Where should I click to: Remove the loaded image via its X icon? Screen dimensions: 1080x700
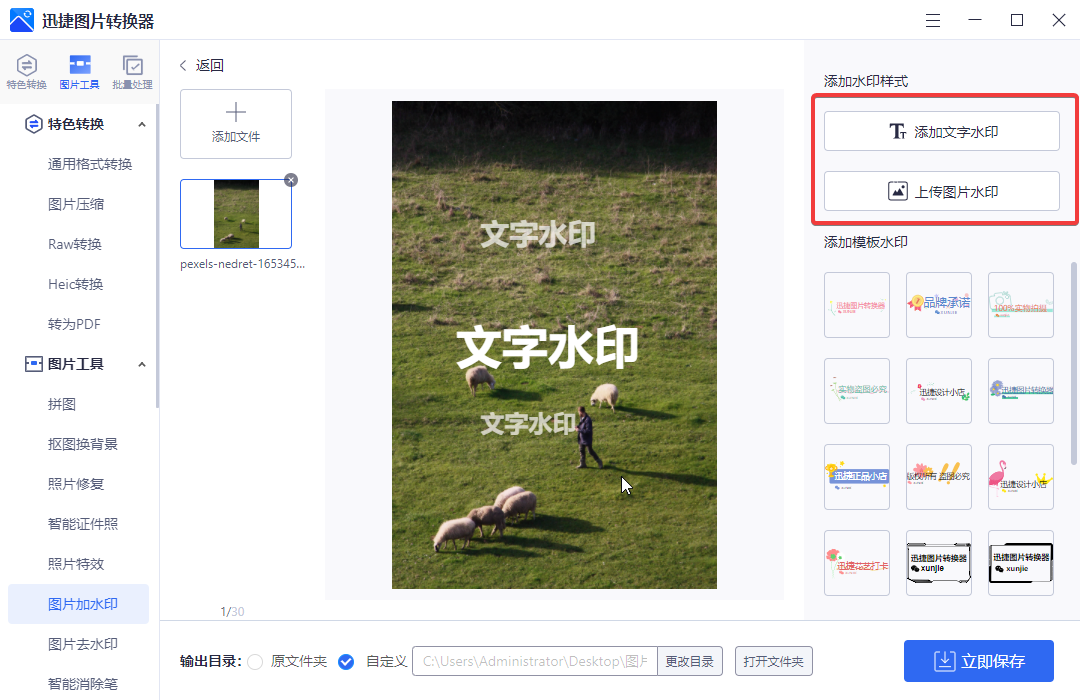tap(290, 180)
